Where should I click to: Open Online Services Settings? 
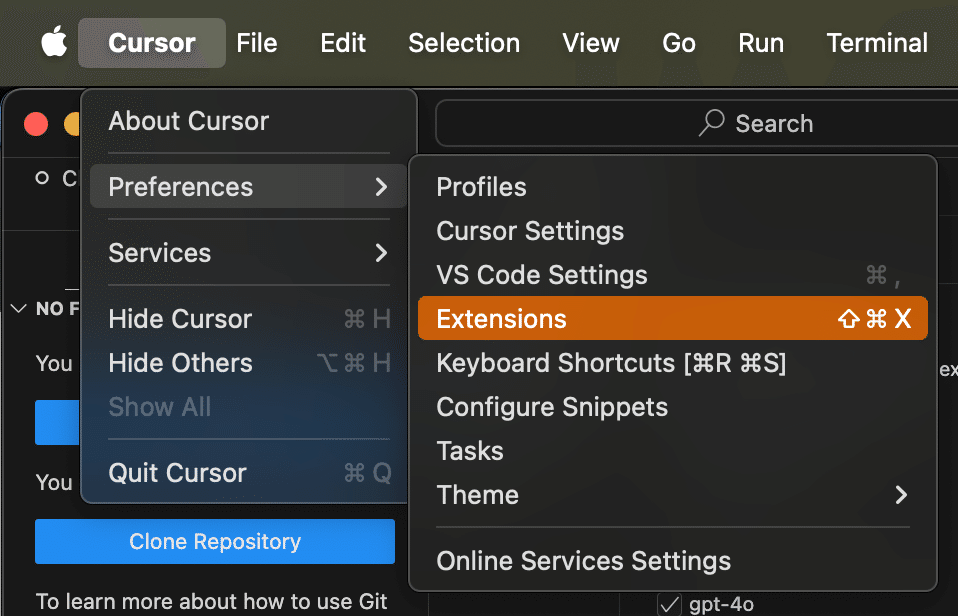(x=673, y=560)
